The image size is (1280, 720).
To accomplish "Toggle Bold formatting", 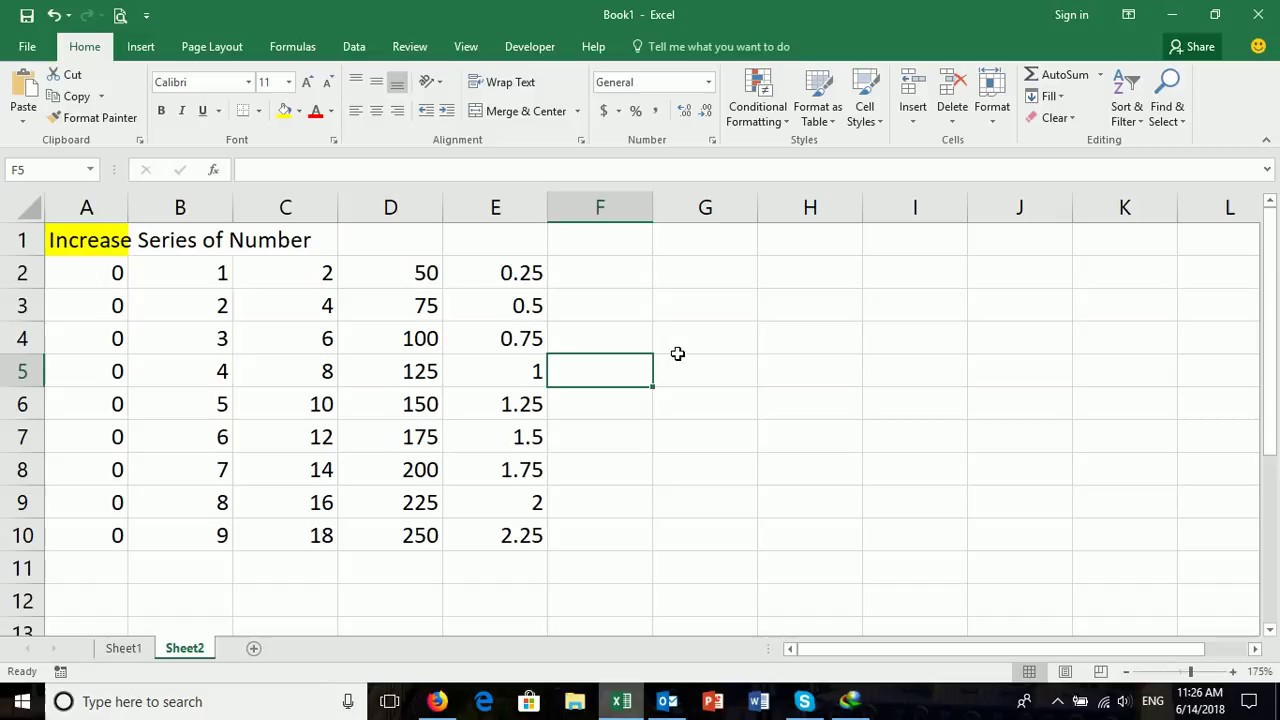I will coord(161,111).
